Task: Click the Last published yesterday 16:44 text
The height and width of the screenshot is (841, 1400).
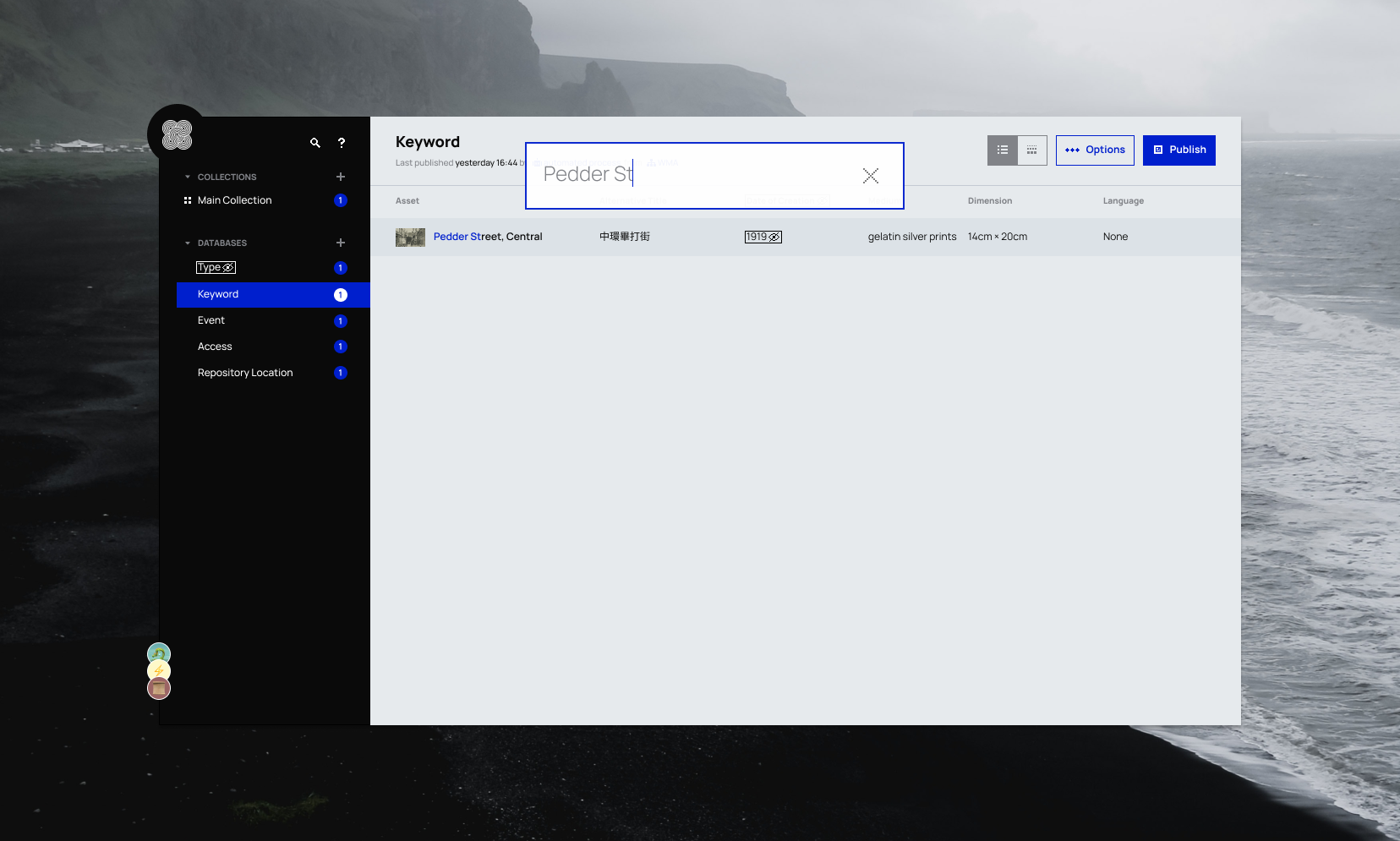Action: pos(457,163)
